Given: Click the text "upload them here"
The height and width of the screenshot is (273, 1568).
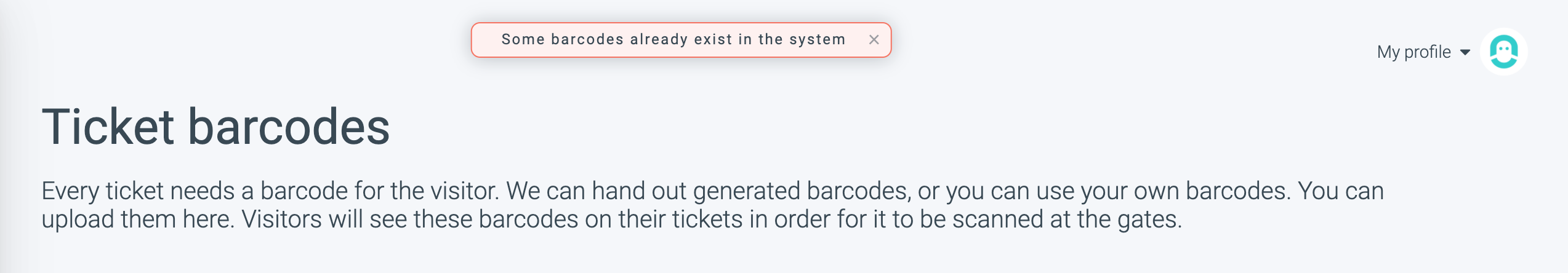Looking at the screenshot, I should [138, 220].
